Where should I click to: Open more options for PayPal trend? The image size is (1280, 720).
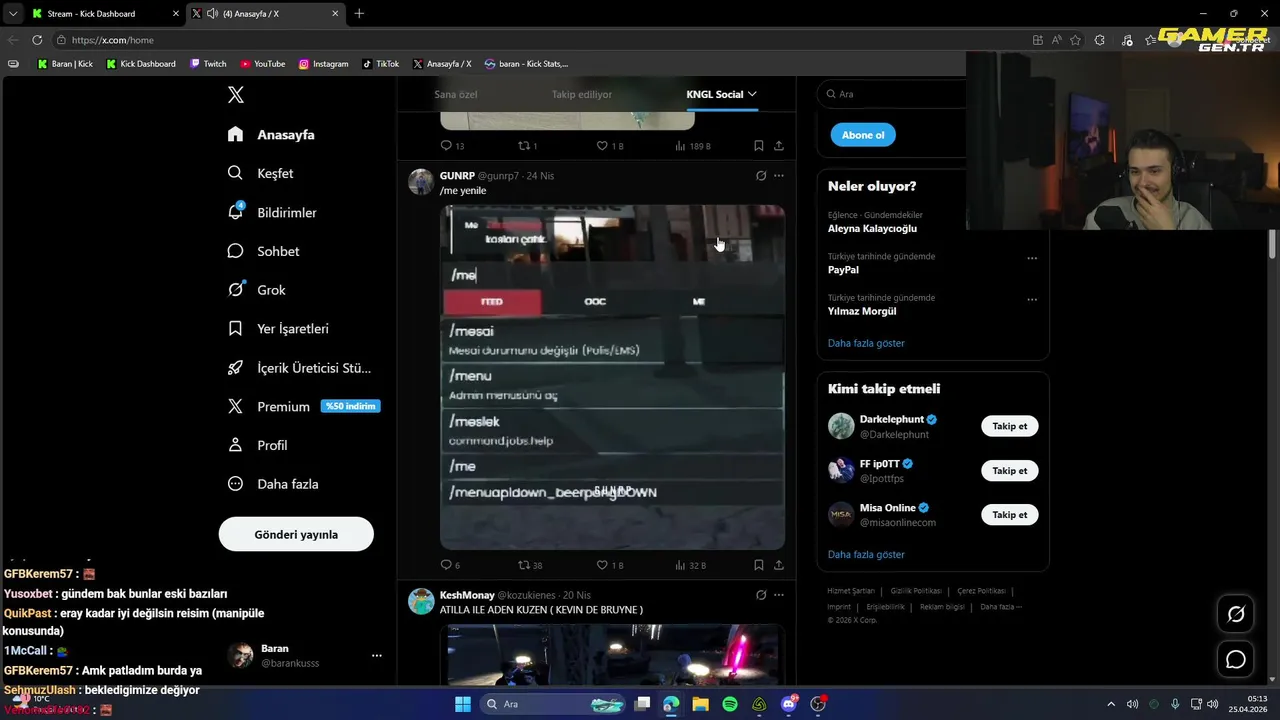[x=1032, y=258]
